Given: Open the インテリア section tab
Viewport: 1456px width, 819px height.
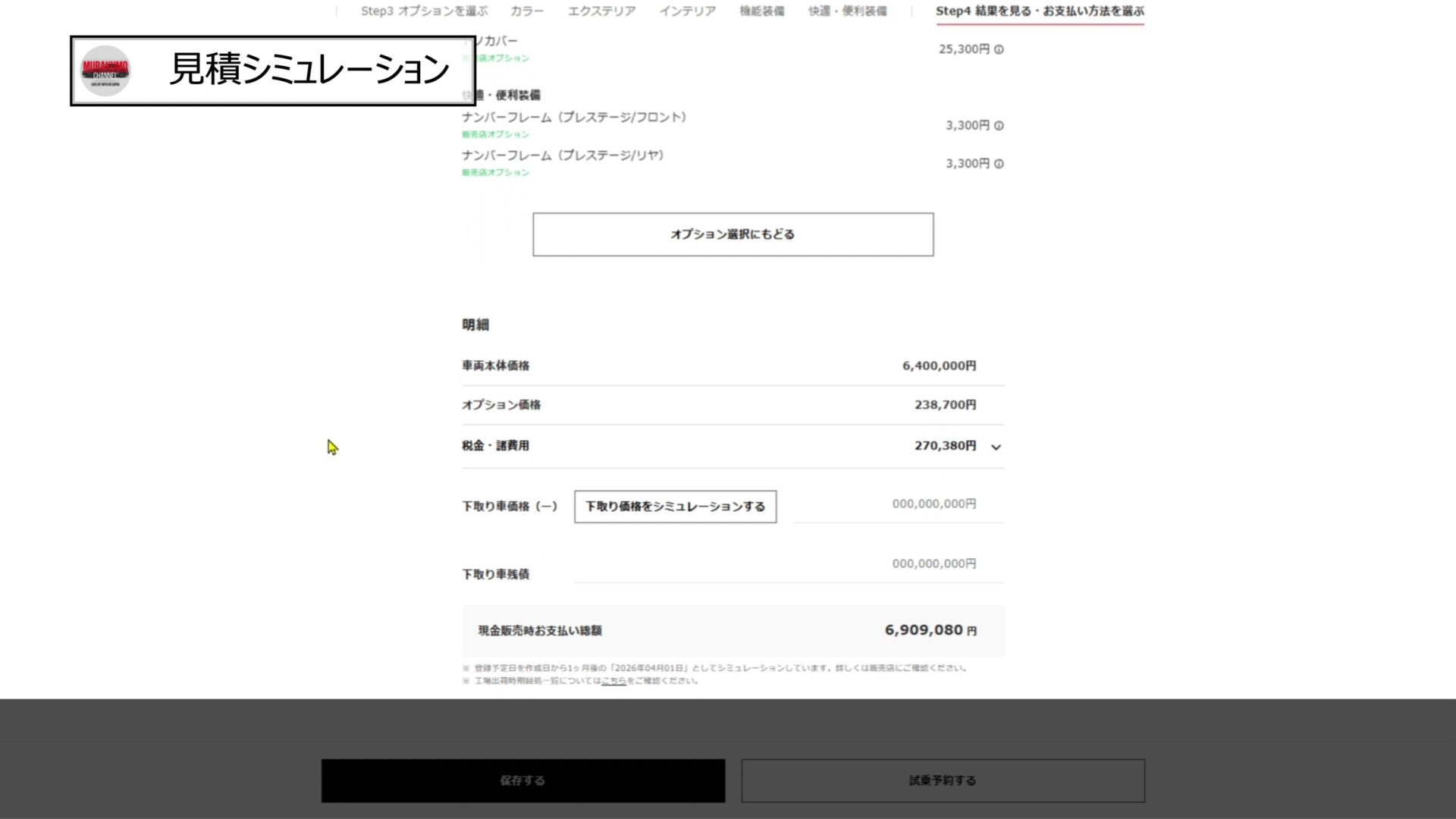Looking at the screenshot, I should click(x=687, y=11).
